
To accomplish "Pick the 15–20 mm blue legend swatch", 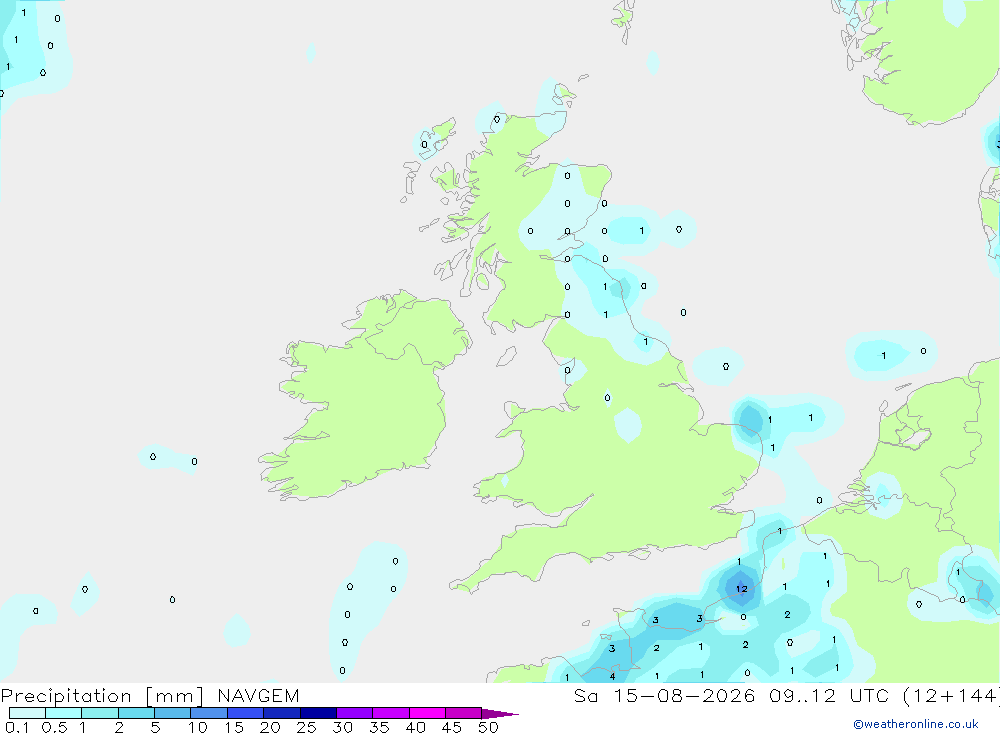I will 246,713.
